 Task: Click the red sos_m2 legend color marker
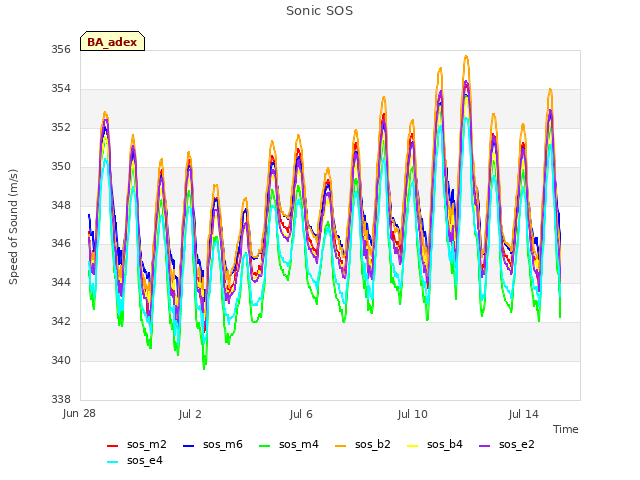[x=112, y=446]
